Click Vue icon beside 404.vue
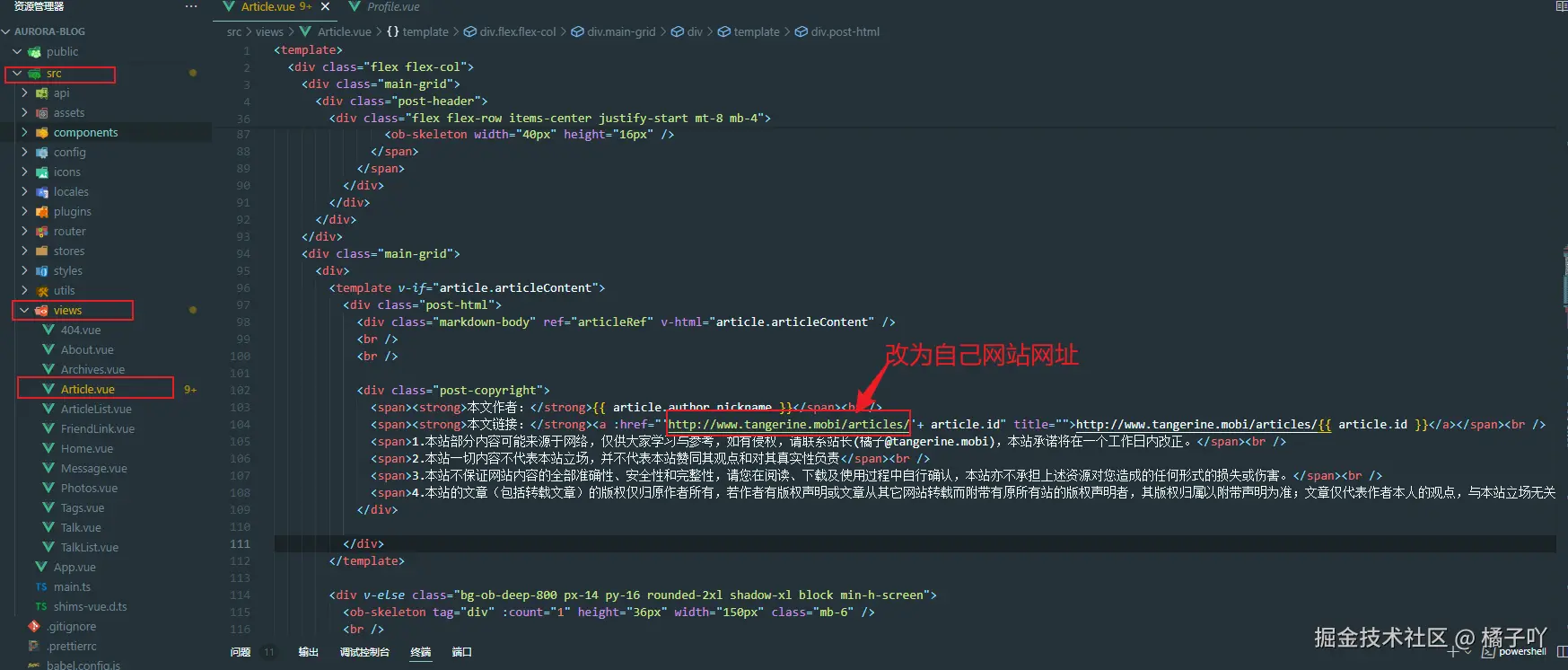The height and width of the screenshot is (670, 1568). 49,330
